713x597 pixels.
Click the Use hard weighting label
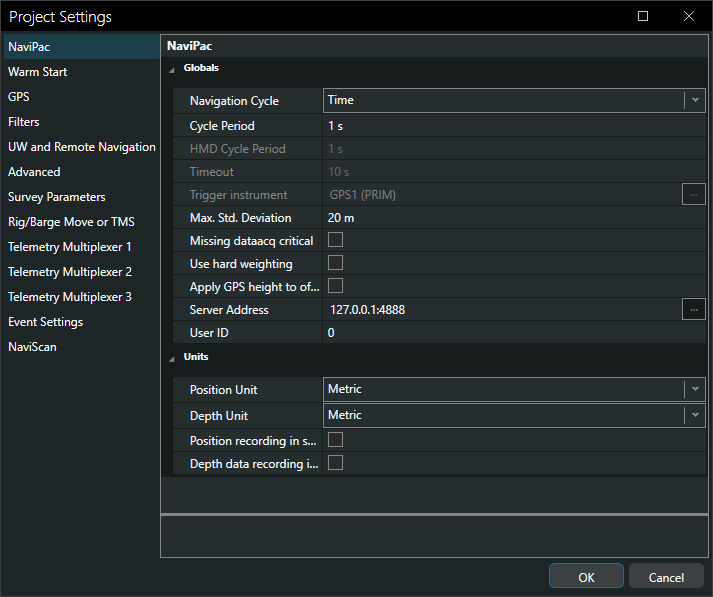(241, 264)
